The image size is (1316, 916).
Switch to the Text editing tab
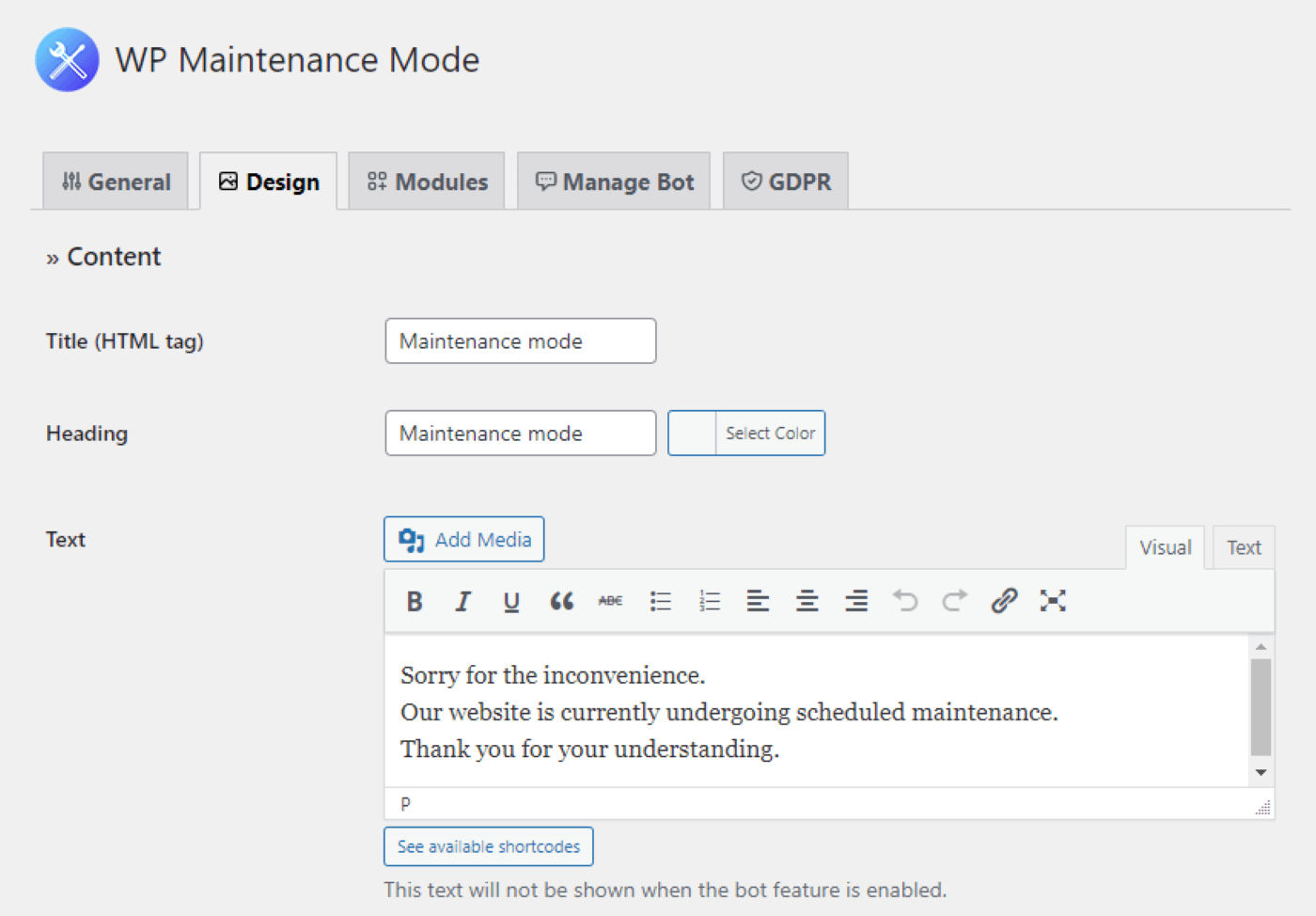pyautogui.click(x=1243, y=546)
